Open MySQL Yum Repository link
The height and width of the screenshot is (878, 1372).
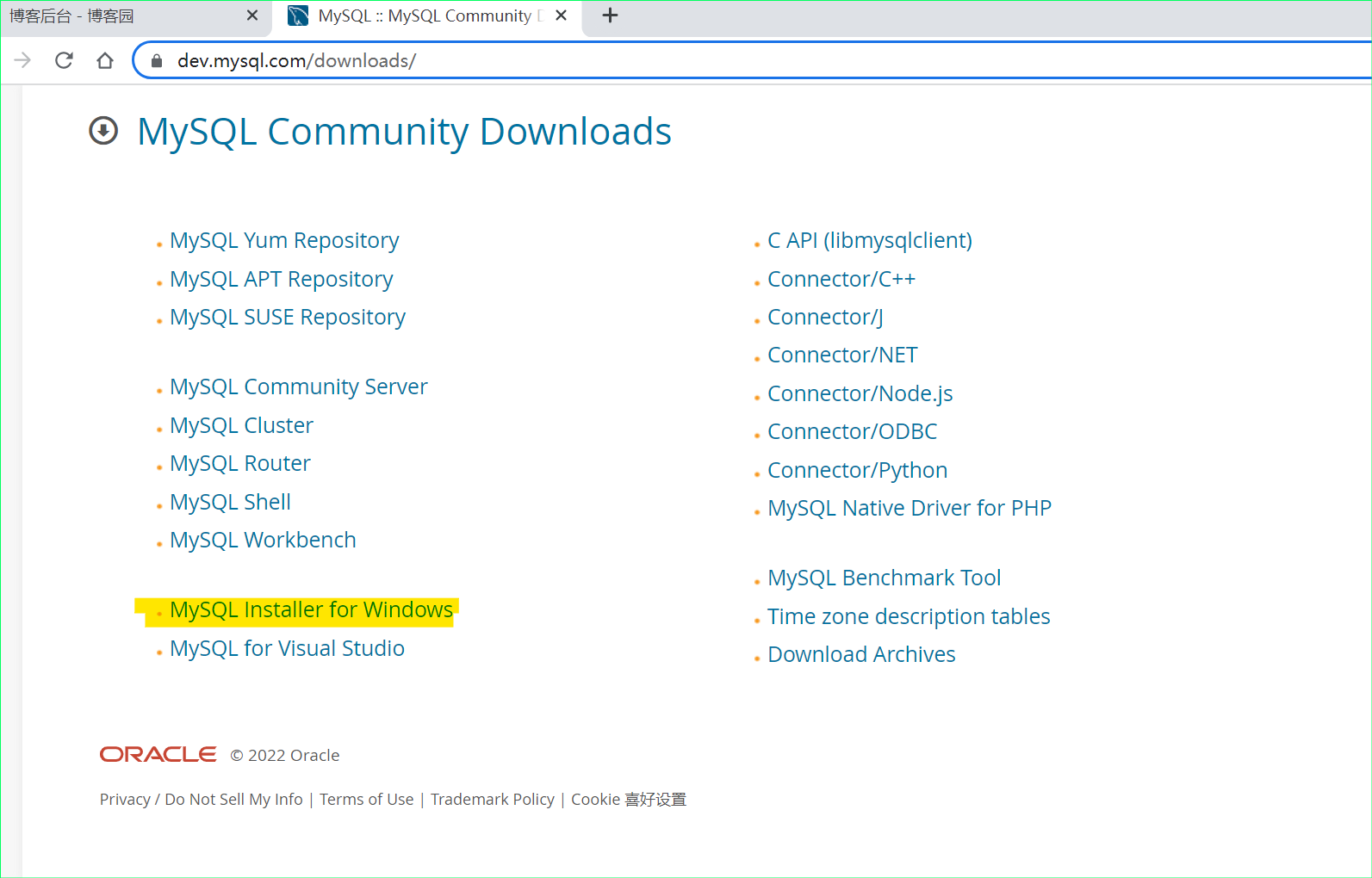pos(284,240)
